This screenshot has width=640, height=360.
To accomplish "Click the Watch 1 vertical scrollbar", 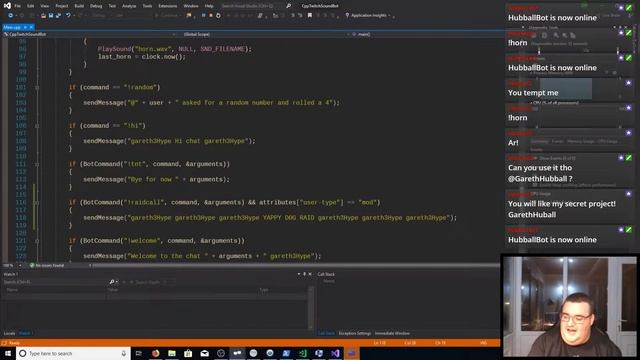I will (x=311, y=308).
